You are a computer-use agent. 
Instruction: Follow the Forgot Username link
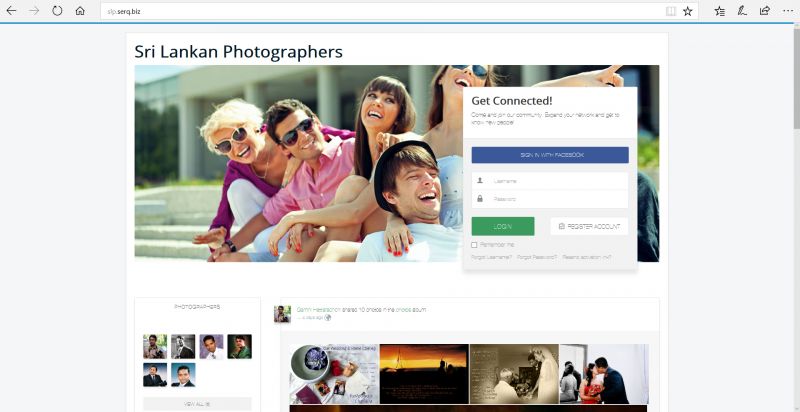pyautogui.click(x=491, y=258)
